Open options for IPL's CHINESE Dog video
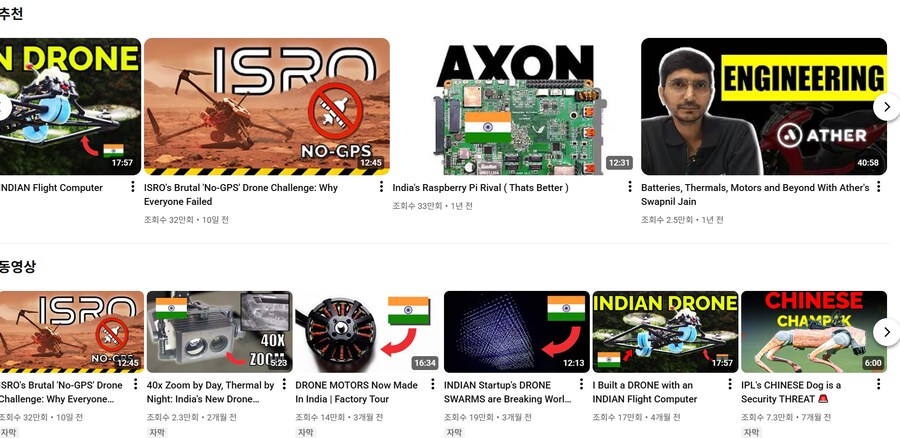 coord(878,385)
